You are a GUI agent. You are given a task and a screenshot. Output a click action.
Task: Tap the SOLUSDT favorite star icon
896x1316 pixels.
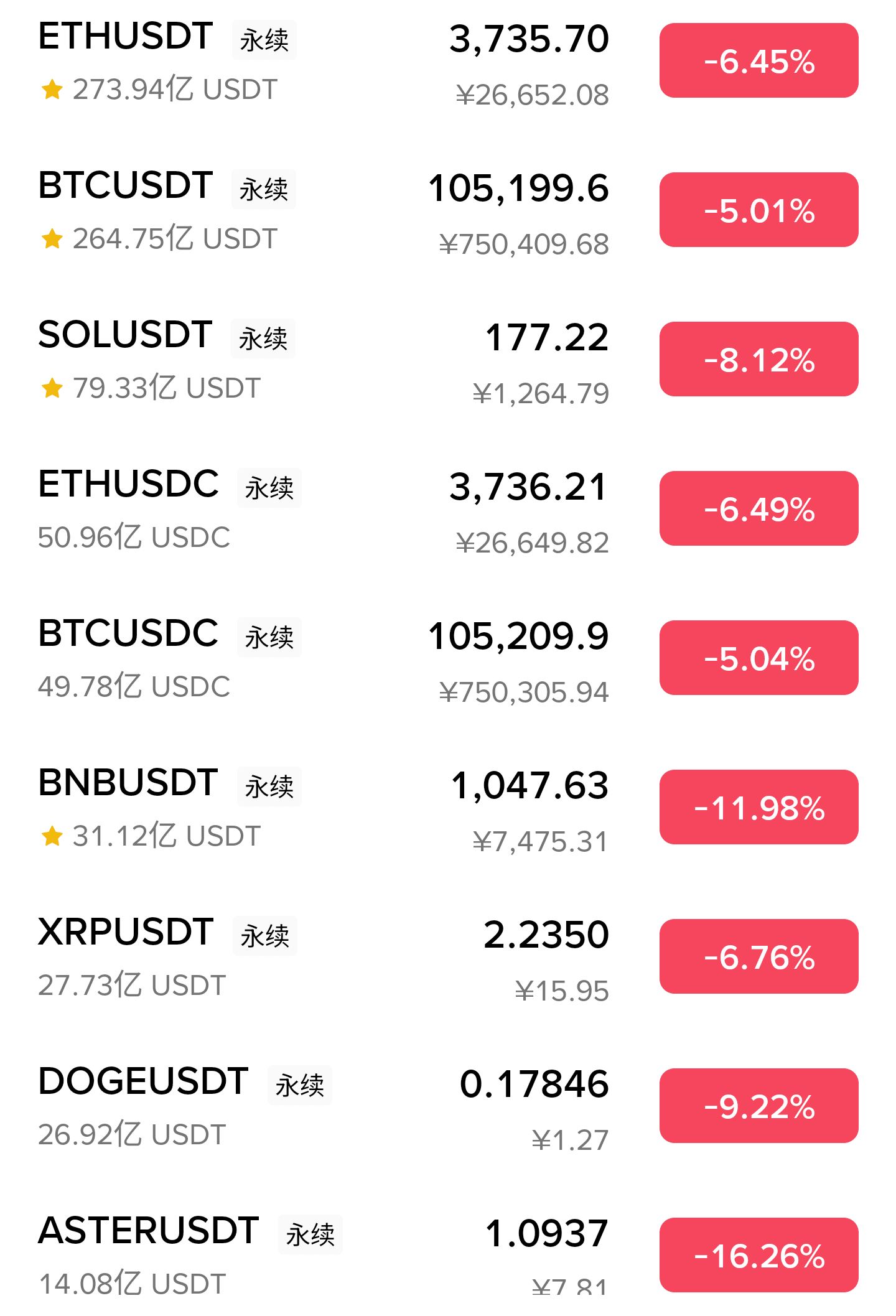52,388
